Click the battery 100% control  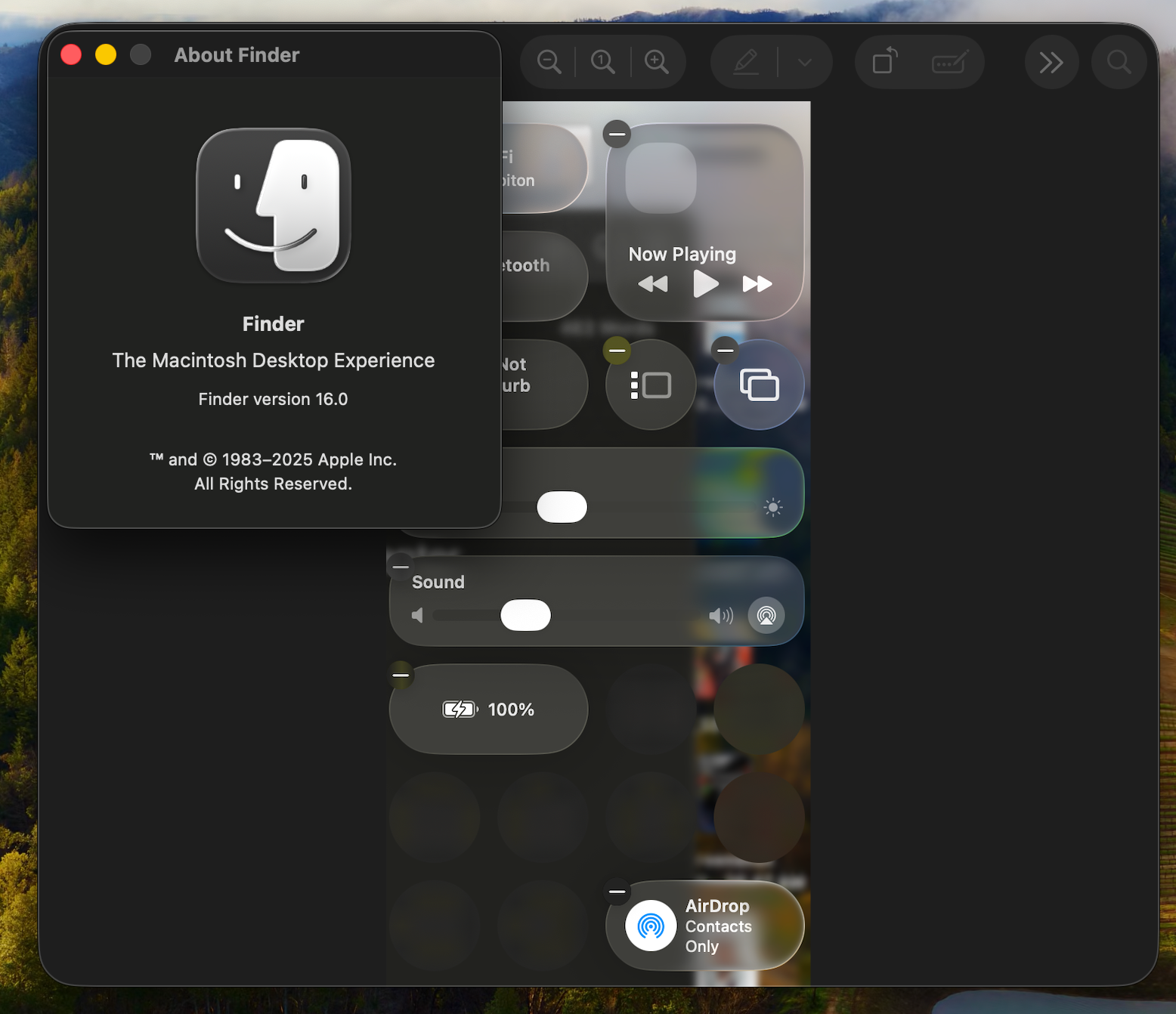[488, 709]
